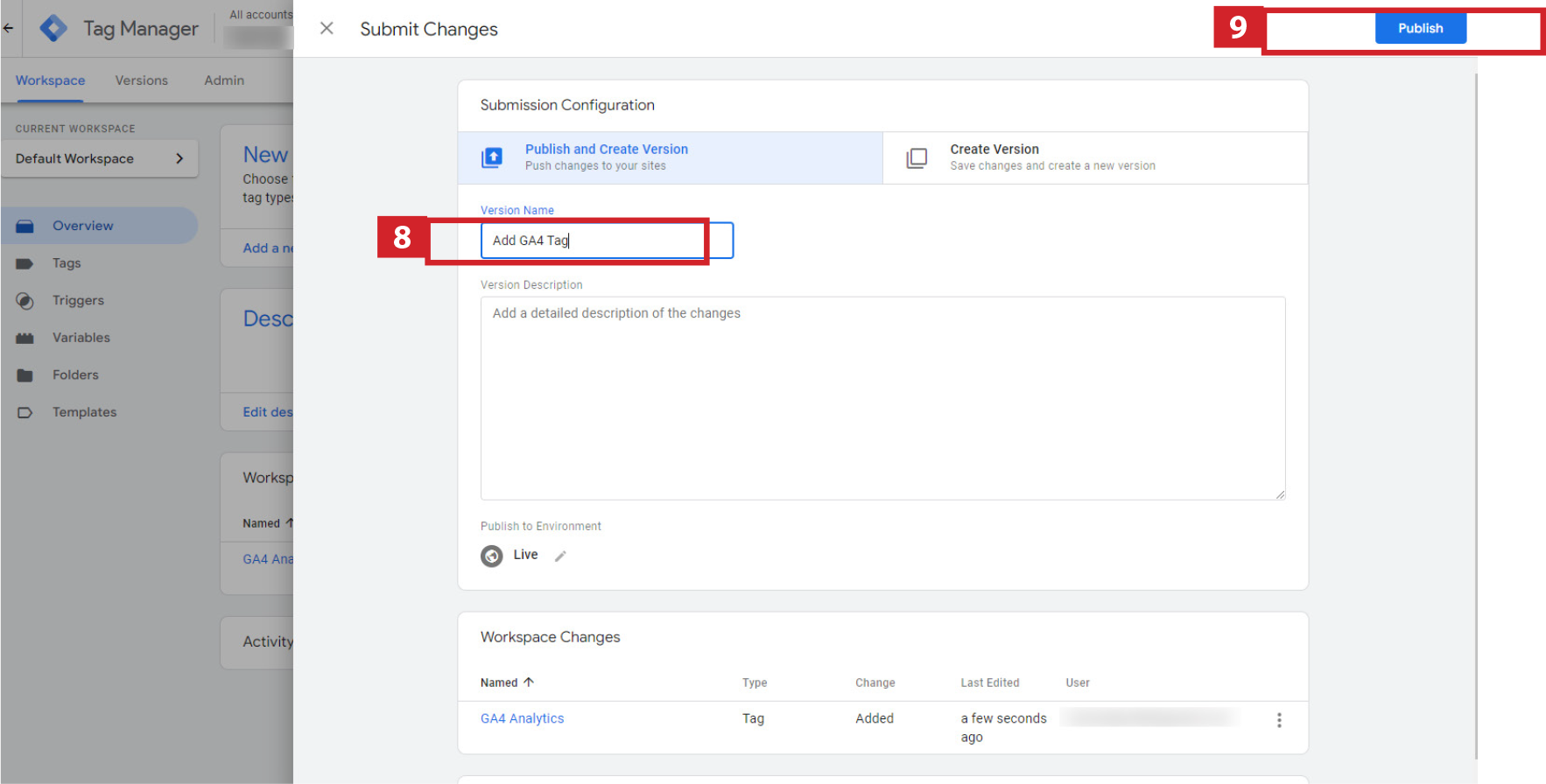Close the Submit Changes panel

(x=327, y=28)
